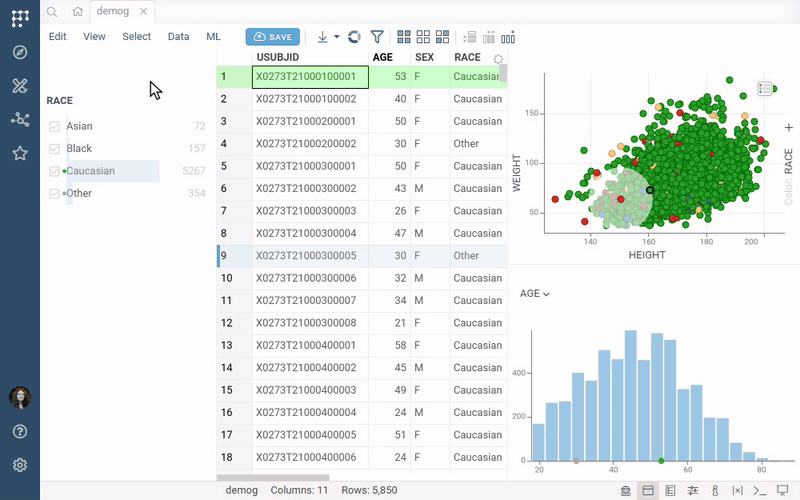Open the Select menu

136,36
